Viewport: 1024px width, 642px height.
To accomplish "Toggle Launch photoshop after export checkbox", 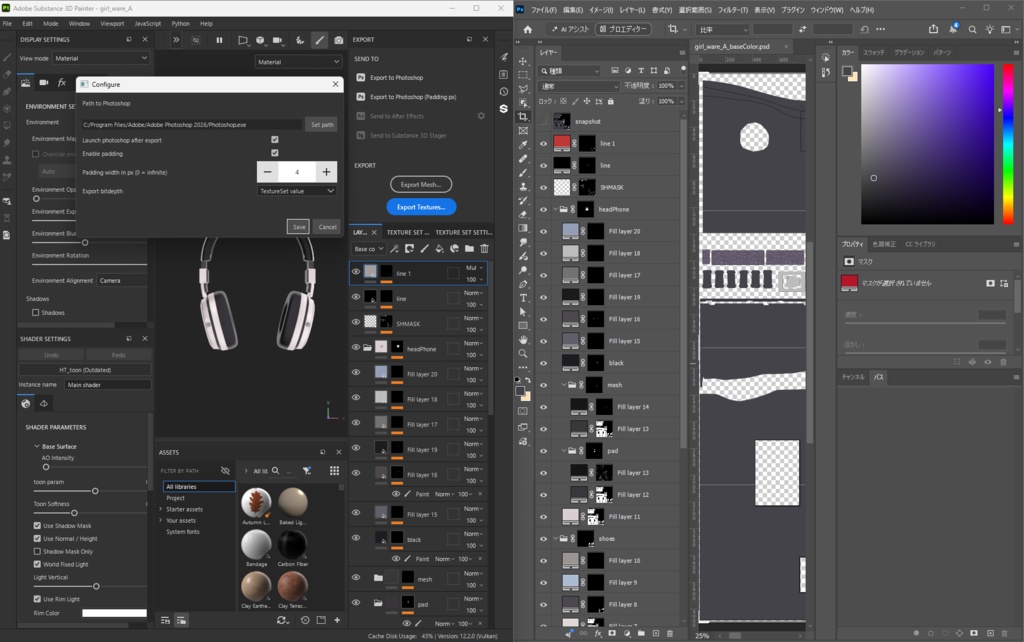I will coord(274,139).
